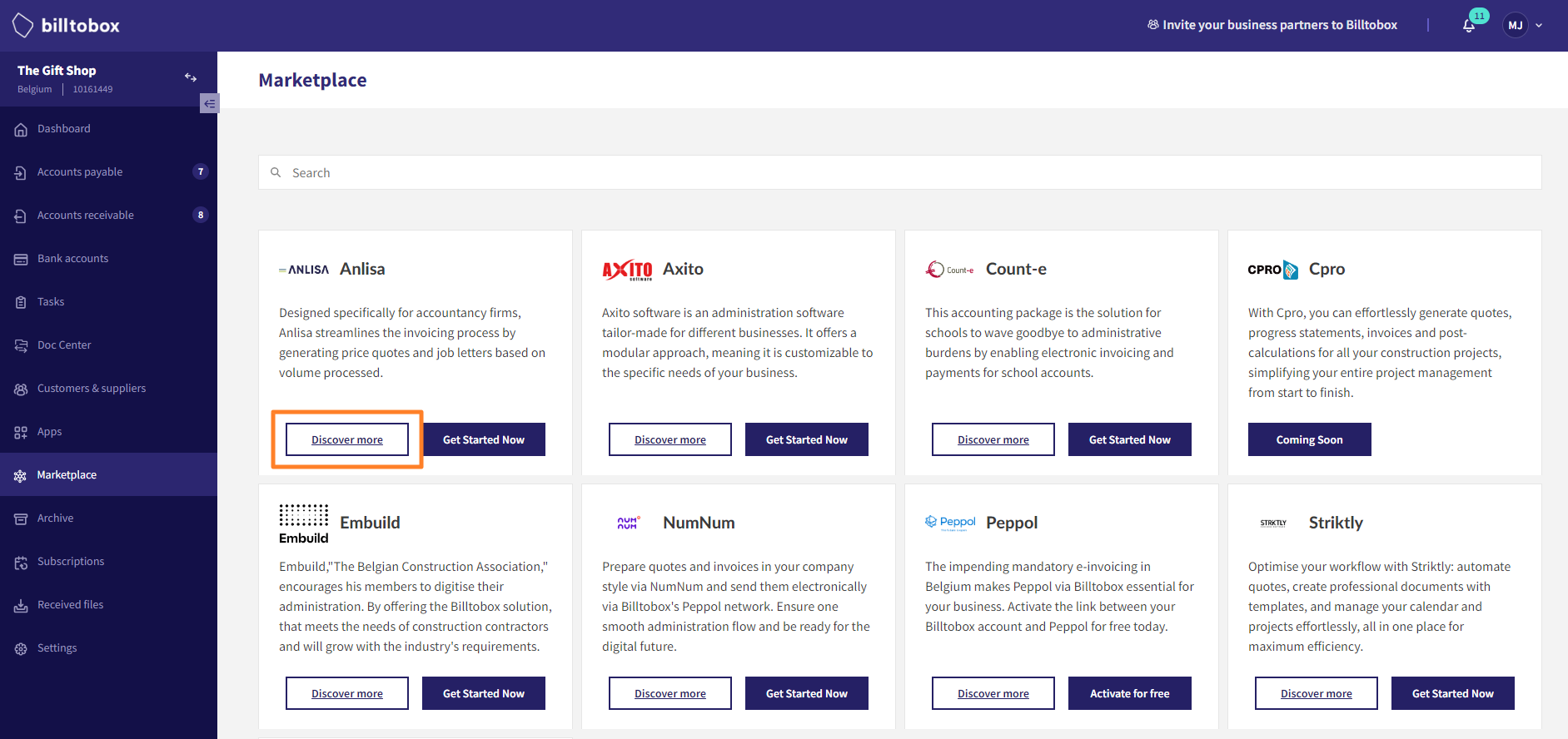This screenshot has width=1568, height=739.
Task: Click The Gift Shop company name
Action: click(57, 71)
